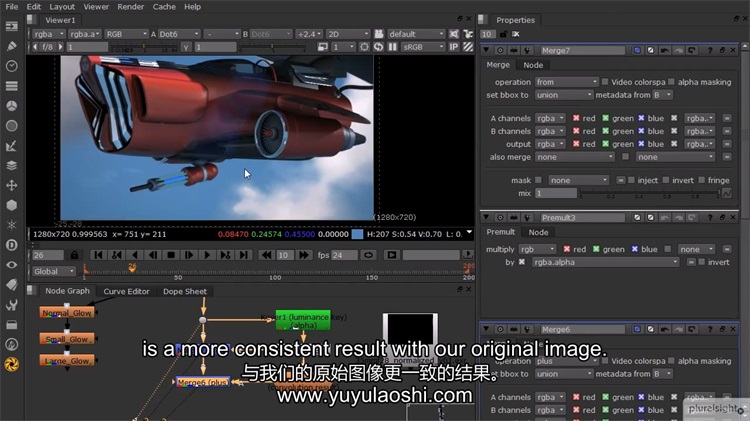This screenshot has width=750, height=421.
Task: Open the 3D tools cube icon
Action: [x=11, y=205]
